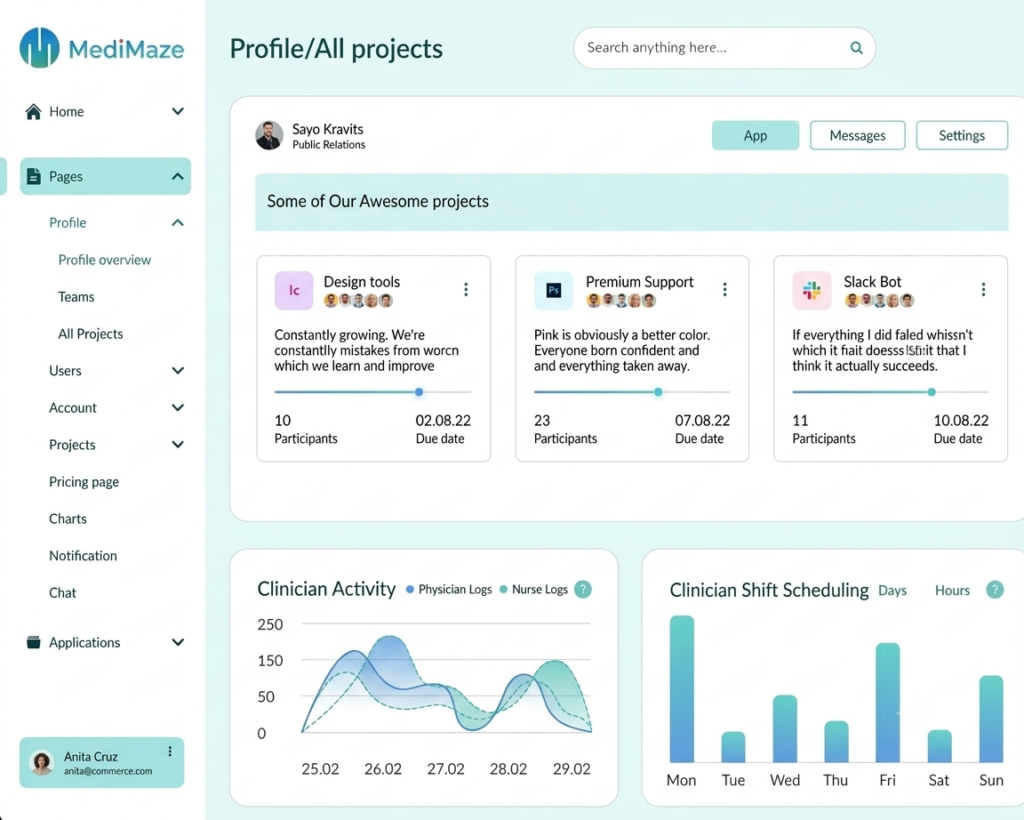Image resolution: width=1024 pixels, height=820 pixels.
Task: Open the Slack Bot three-dot menu
Action: coord(983,289)
